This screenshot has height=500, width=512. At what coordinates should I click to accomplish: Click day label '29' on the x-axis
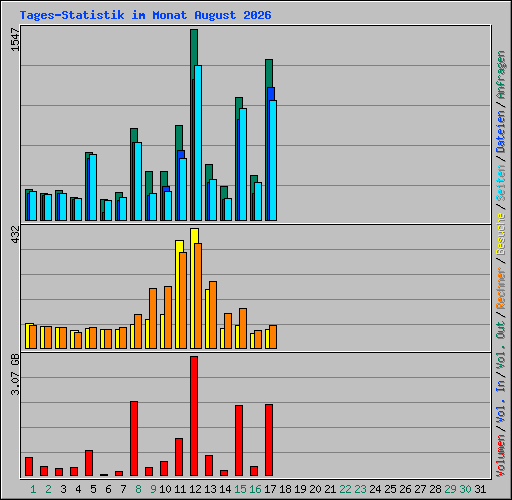(x=450, y=489)
